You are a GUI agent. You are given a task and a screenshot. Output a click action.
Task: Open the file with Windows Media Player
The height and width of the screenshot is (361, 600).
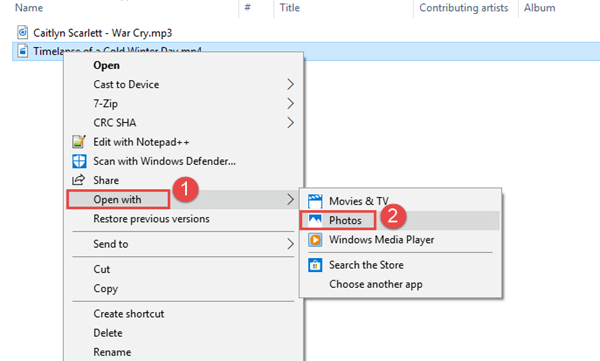pyautogui.click(x=401, y=240)
